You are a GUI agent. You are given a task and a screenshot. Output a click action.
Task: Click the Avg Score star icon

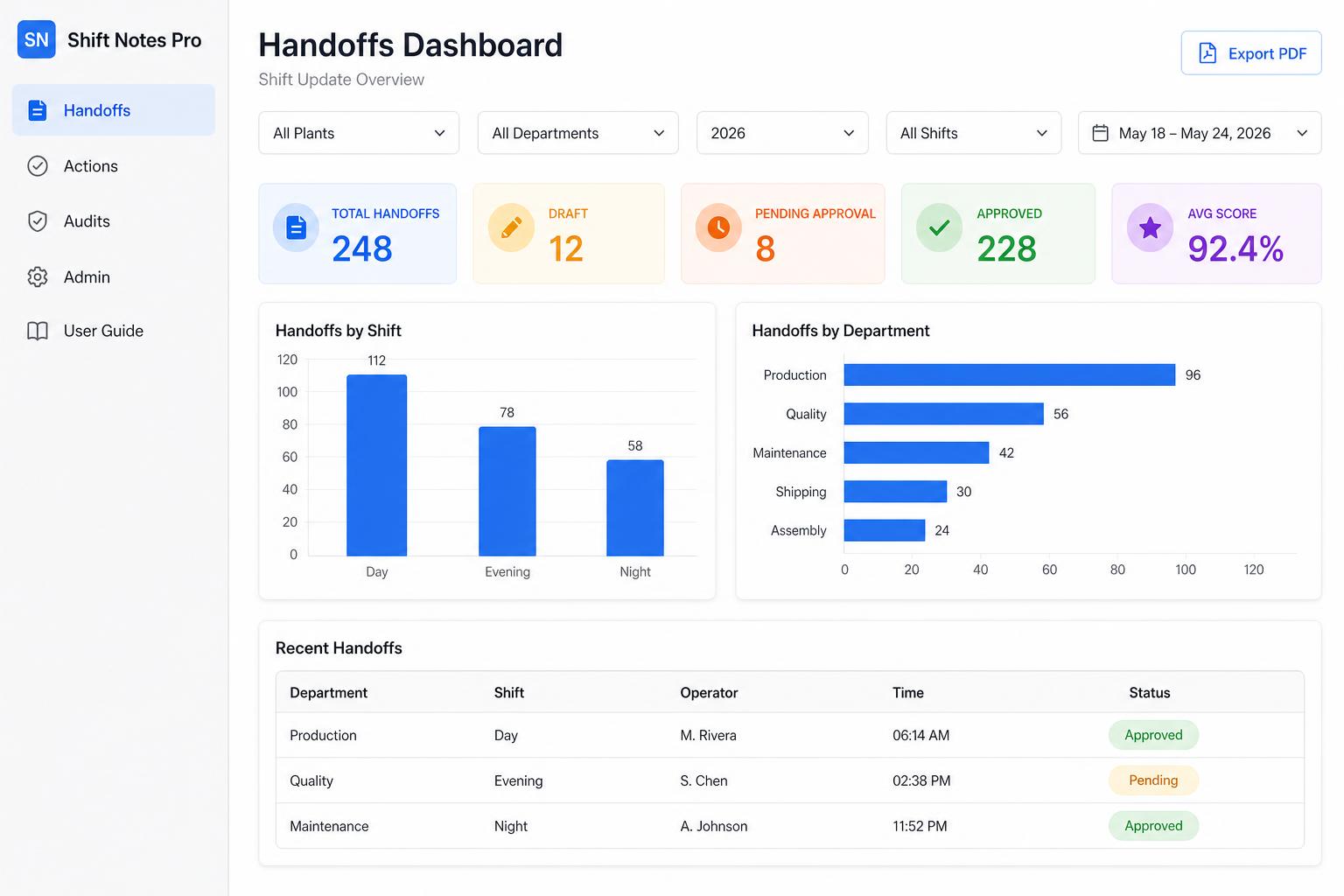coord(1150,227)
